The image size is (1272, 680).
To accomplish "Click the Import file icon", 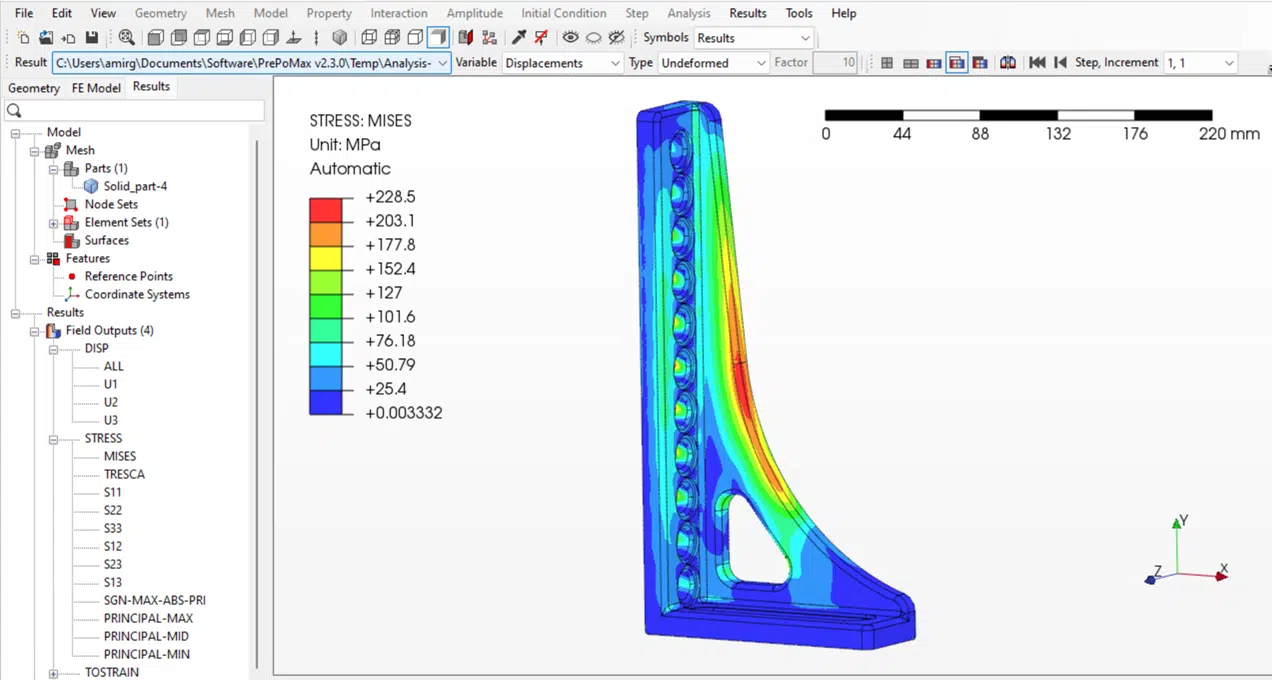I will (68, 37).
